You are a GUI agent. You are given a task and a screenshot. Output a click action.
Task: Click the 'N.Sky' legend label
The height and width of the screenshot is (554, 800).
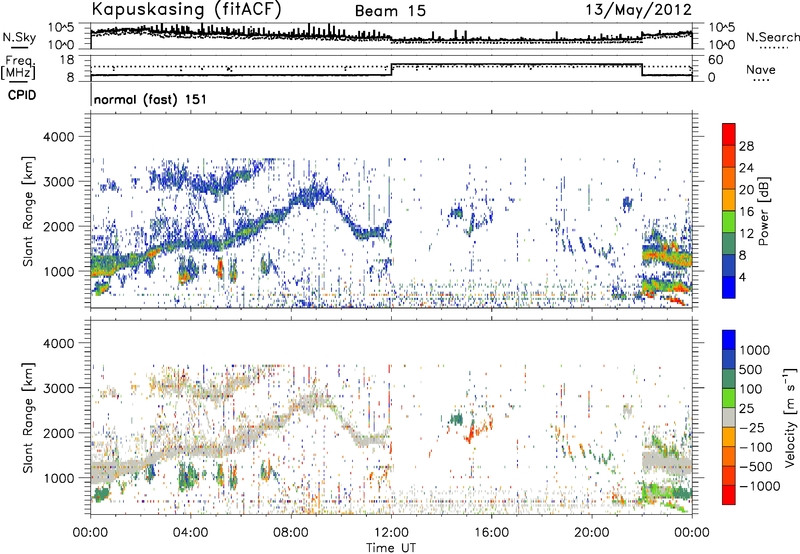tap(19, 37)
